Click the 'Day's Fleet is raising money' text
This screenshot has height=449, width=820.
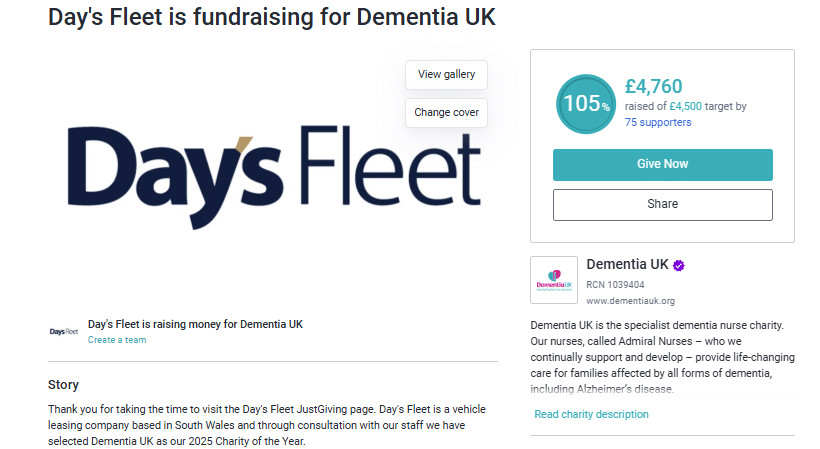coord(195,324)
